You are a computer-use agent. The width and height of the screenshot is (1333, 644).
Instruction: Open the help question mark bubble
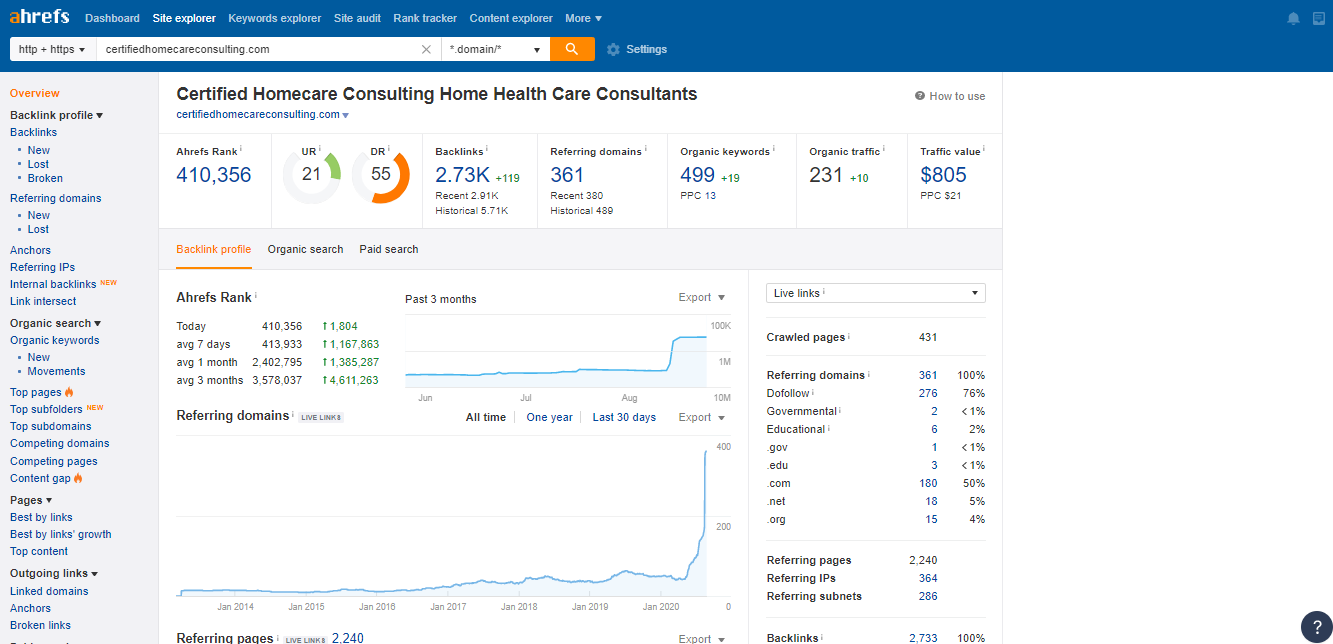[1316, 627]
